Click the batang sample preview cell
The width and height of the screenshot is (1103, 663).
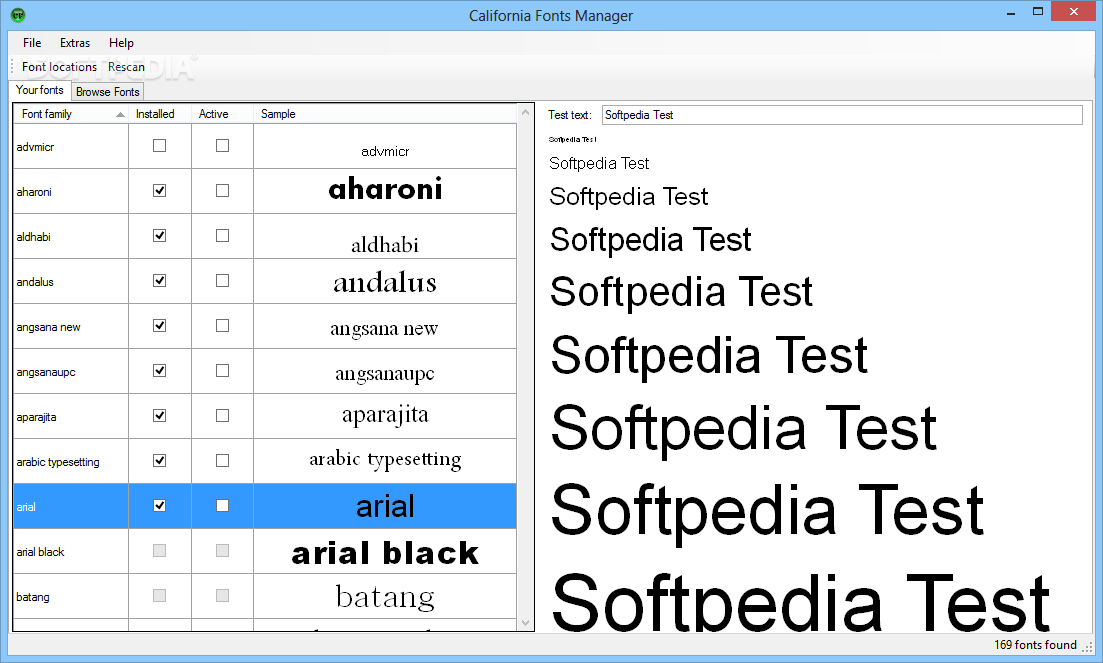(385, 596)
